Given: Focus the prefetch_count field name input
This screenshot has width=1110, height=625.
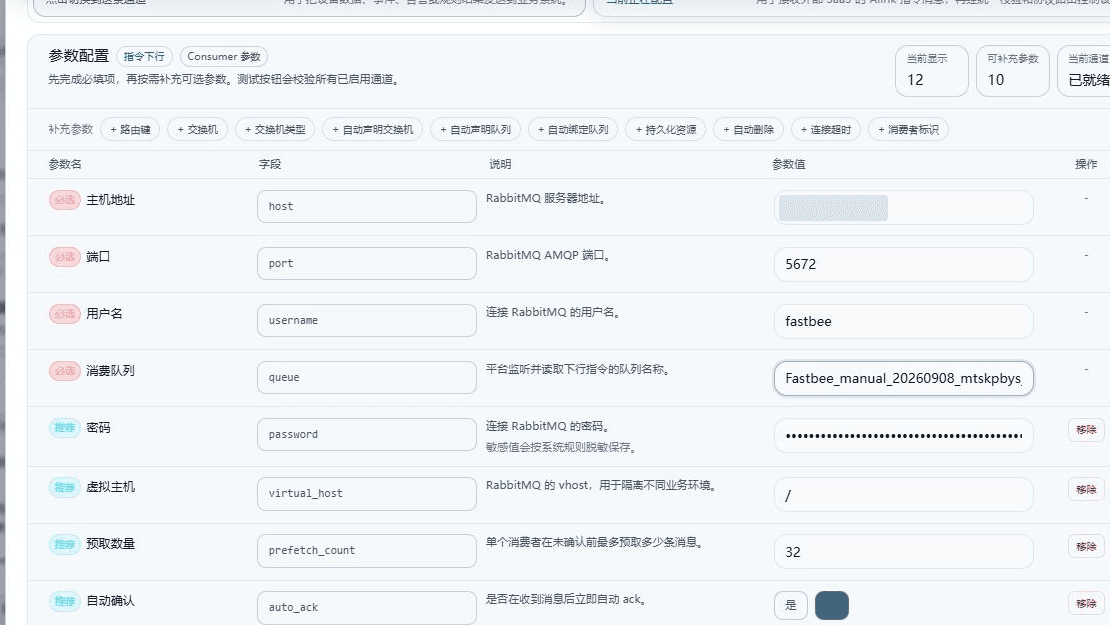Looking at the screenshot, I should click(367, 550).
